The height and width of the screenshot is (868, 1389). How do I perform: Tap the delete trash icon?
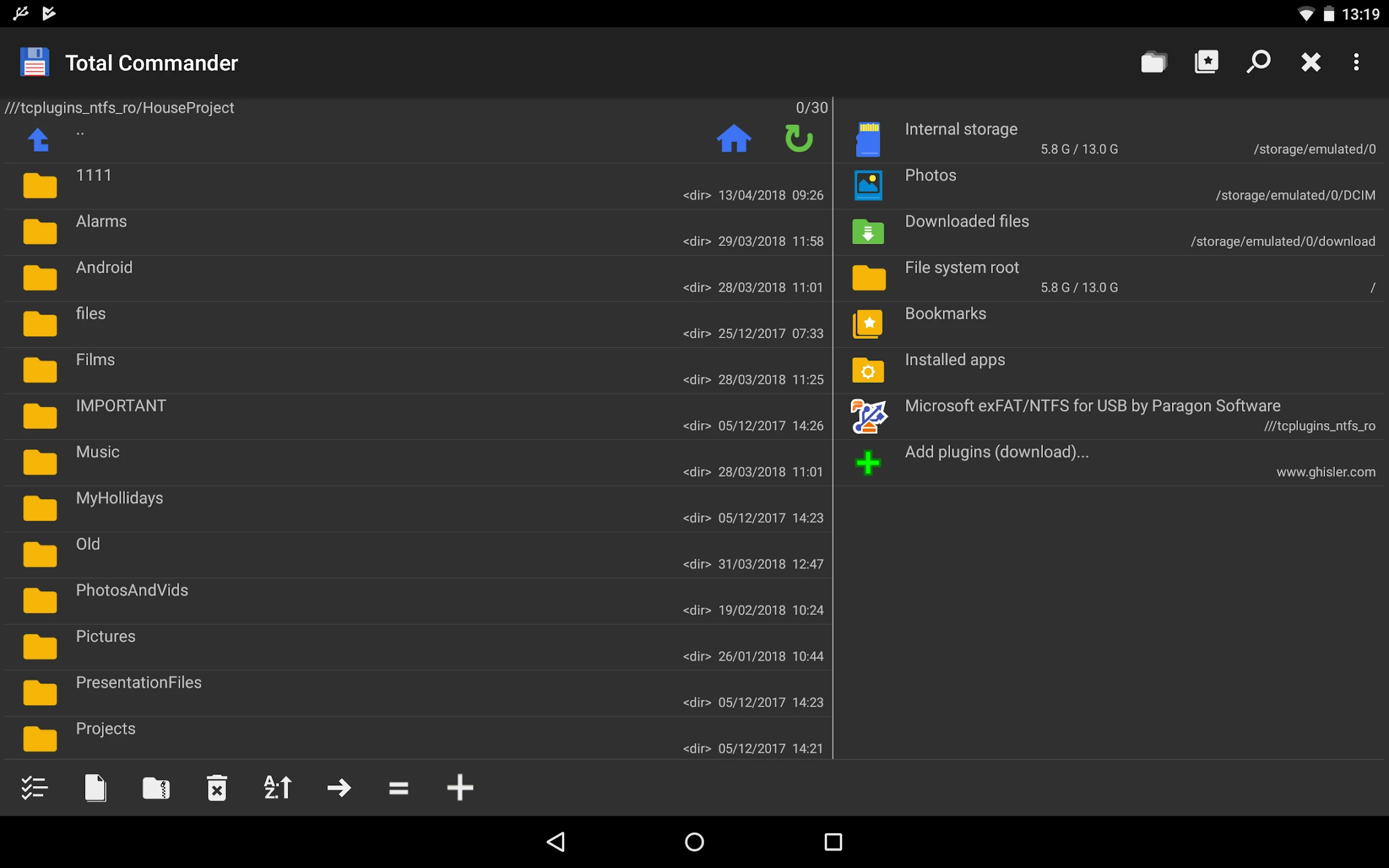tap(217, 788)
